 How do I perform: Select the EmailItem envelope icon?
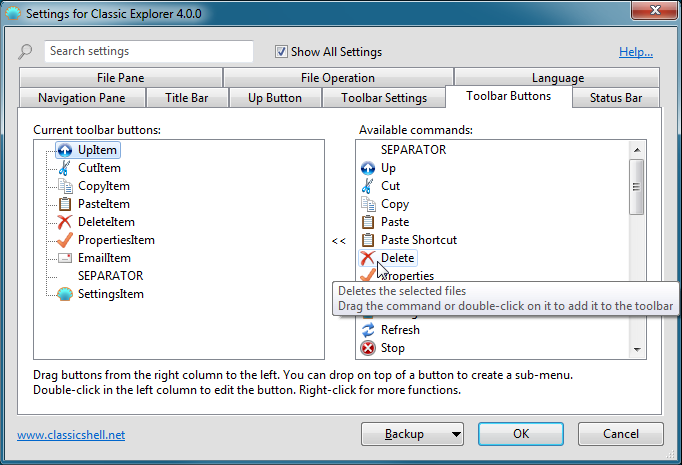pyautogui.click(x=66, y=258)
